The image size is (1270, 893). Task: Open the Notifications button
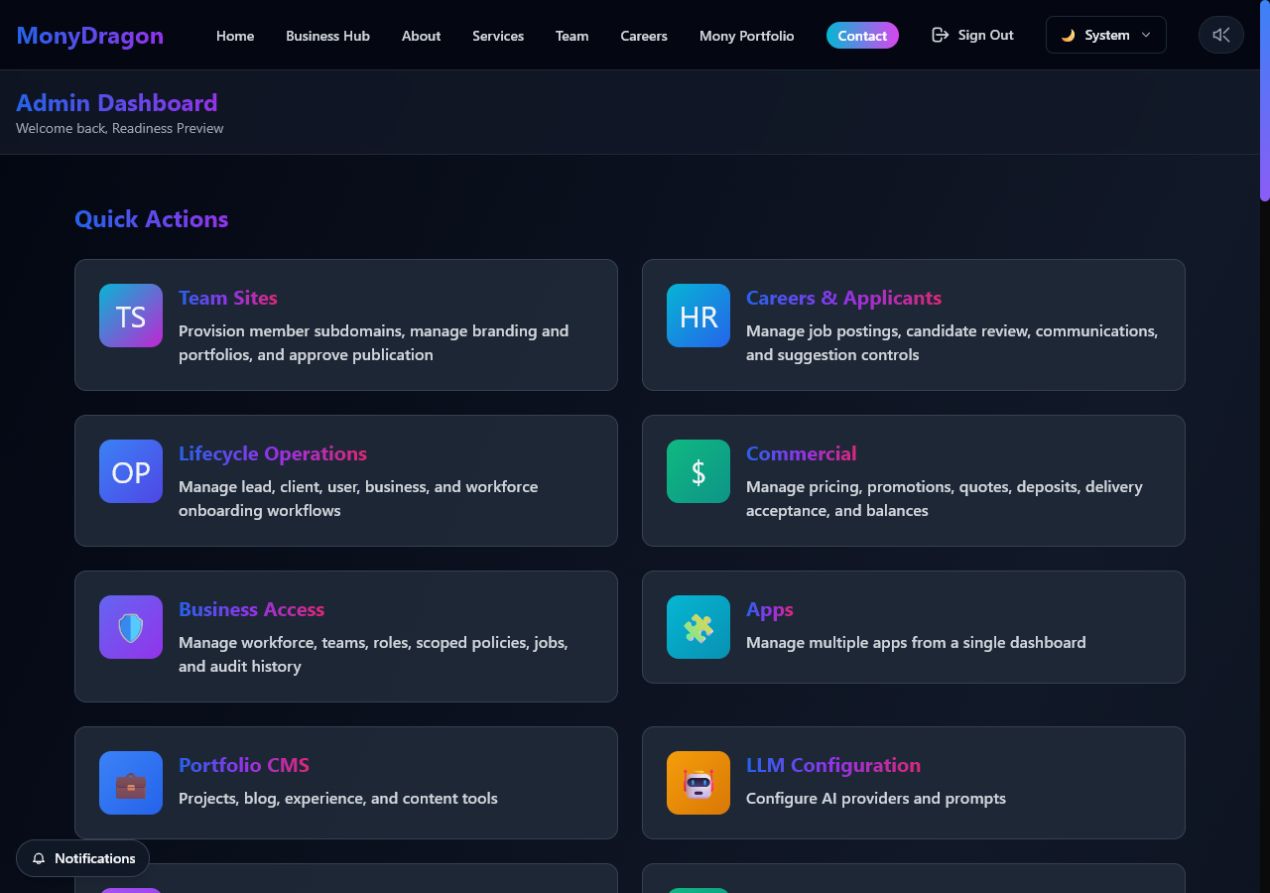pos(83,859)
